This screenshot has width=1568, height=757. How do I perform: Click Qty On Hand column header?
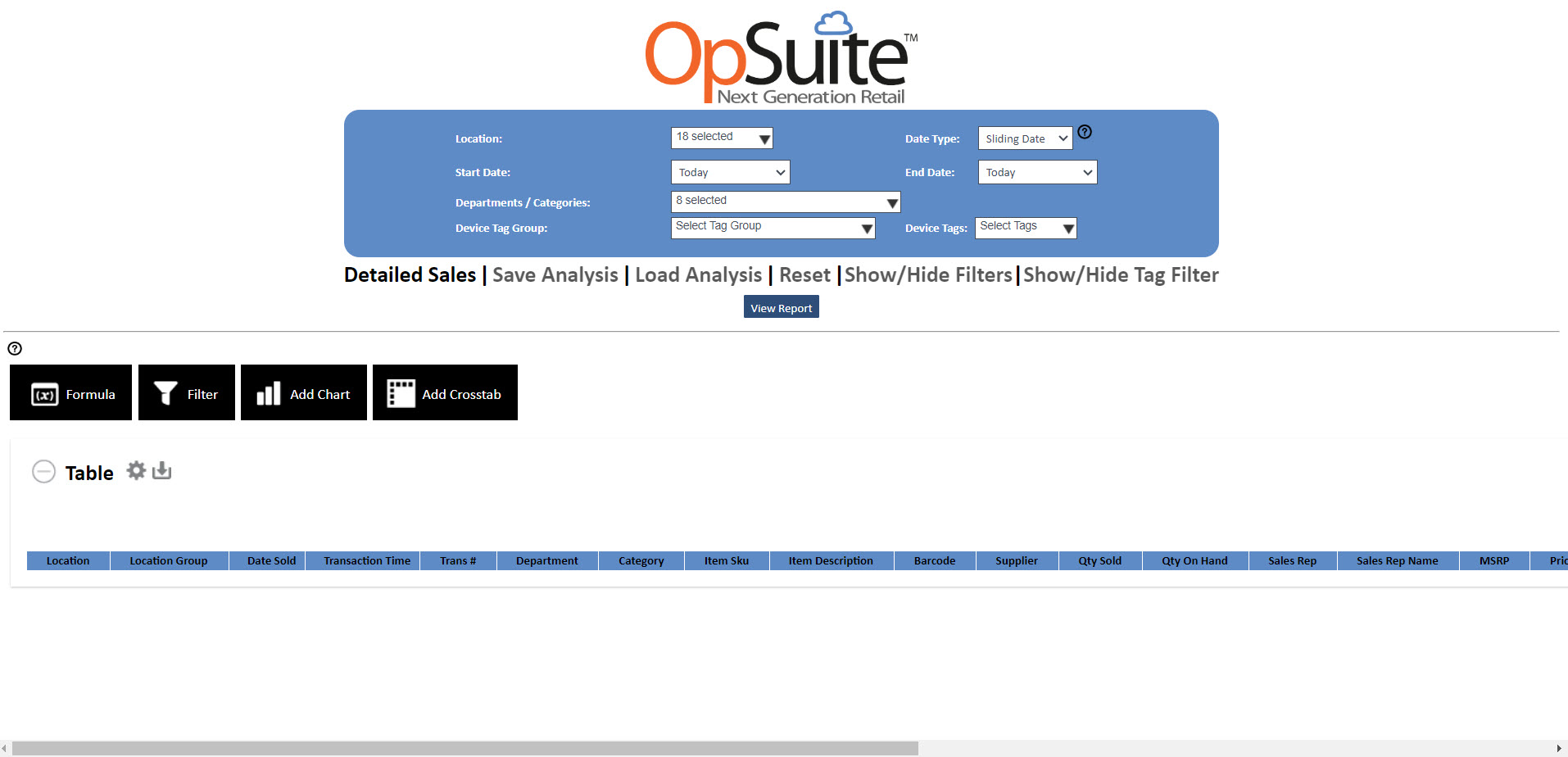[1195, 560]
